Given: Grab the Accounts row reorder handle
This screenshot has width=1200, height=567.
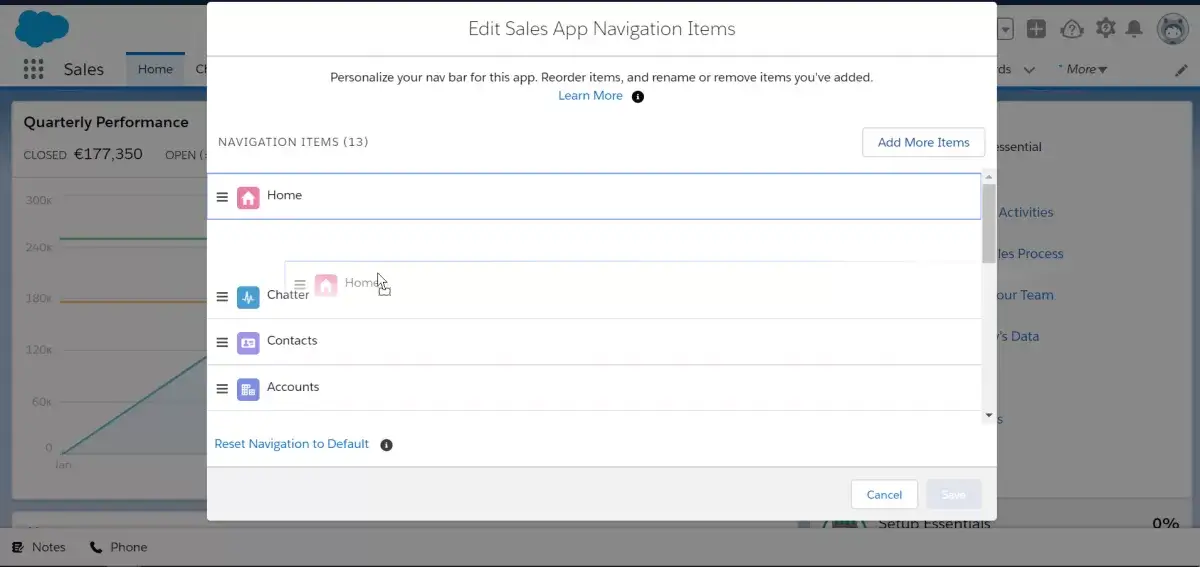Looking at the screenshot, I should (x=222, y=388).
